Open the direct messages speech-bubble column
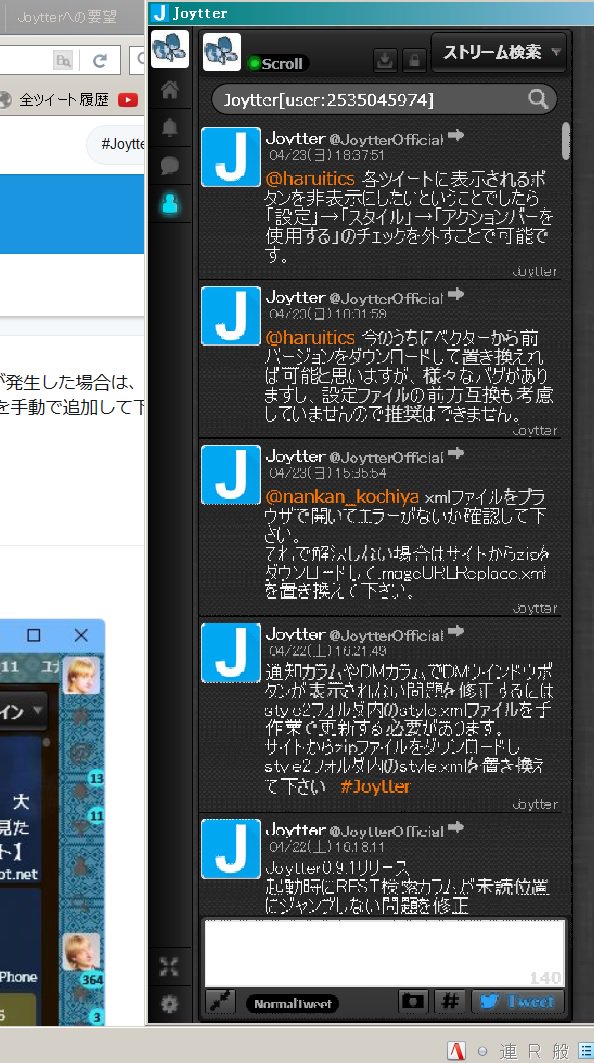594x1063 pixels. tap(170, 165)
